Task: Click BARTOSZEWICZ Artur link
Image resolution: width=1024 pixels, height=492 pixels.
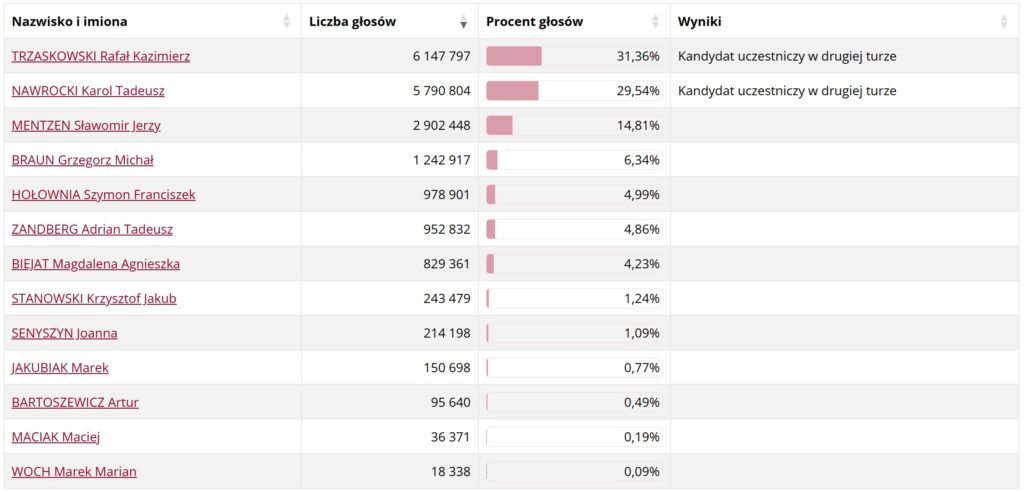Action: 75,402
